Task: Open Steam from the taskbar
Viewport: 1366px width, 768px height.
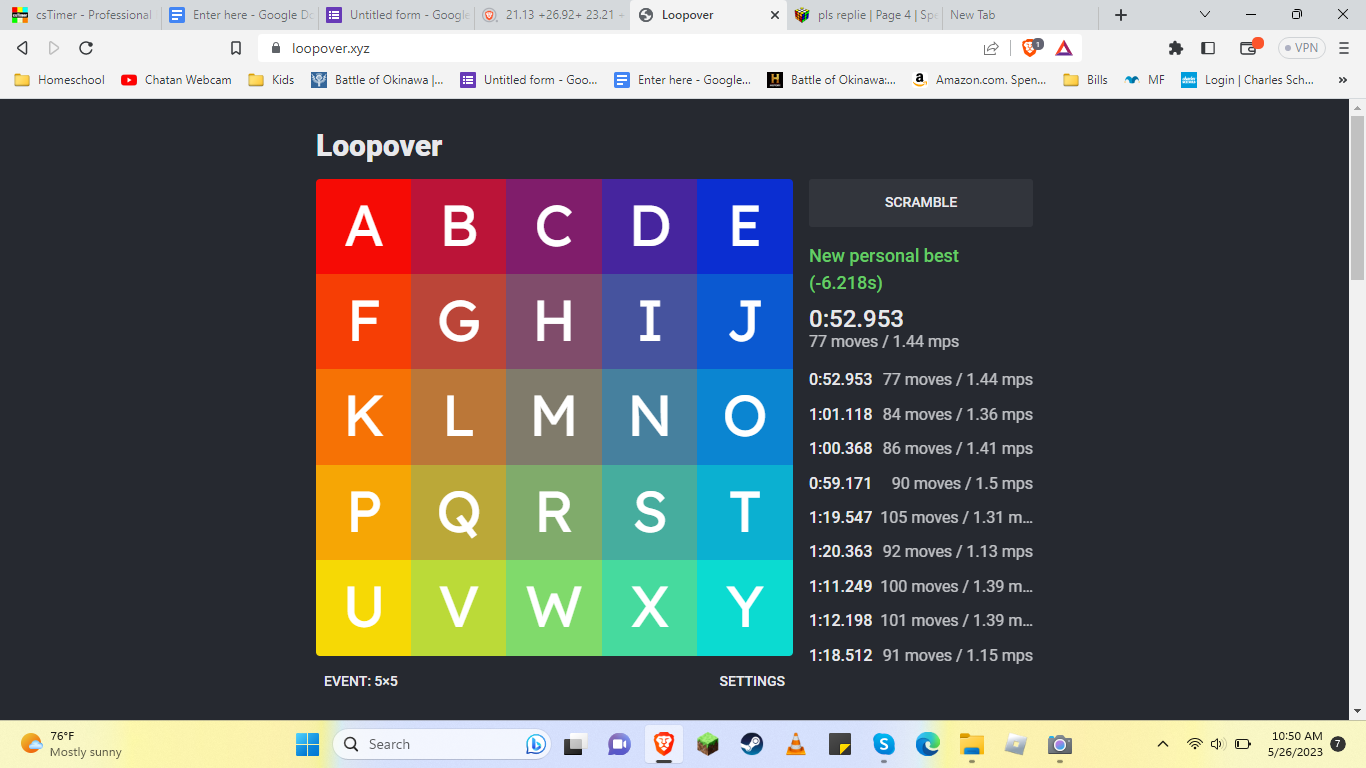Action: tap(751, 744)
